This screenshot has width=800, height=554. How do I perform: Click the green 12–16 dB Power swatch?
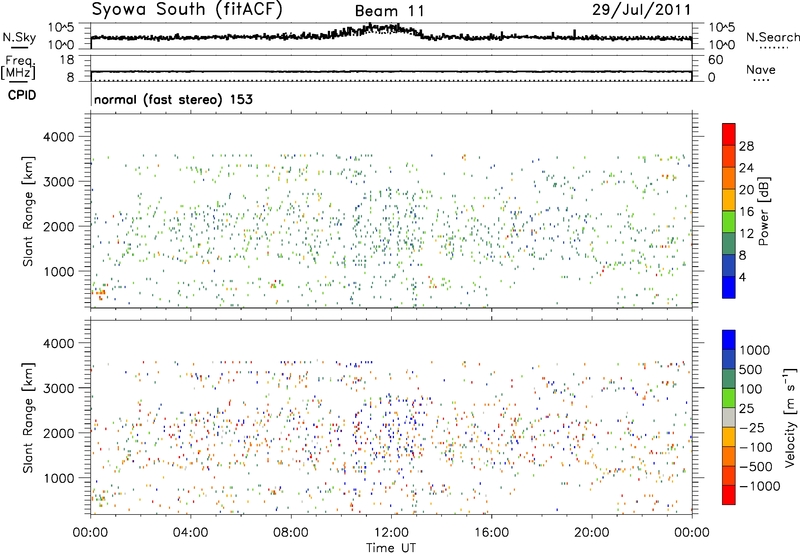pos(729,222)
